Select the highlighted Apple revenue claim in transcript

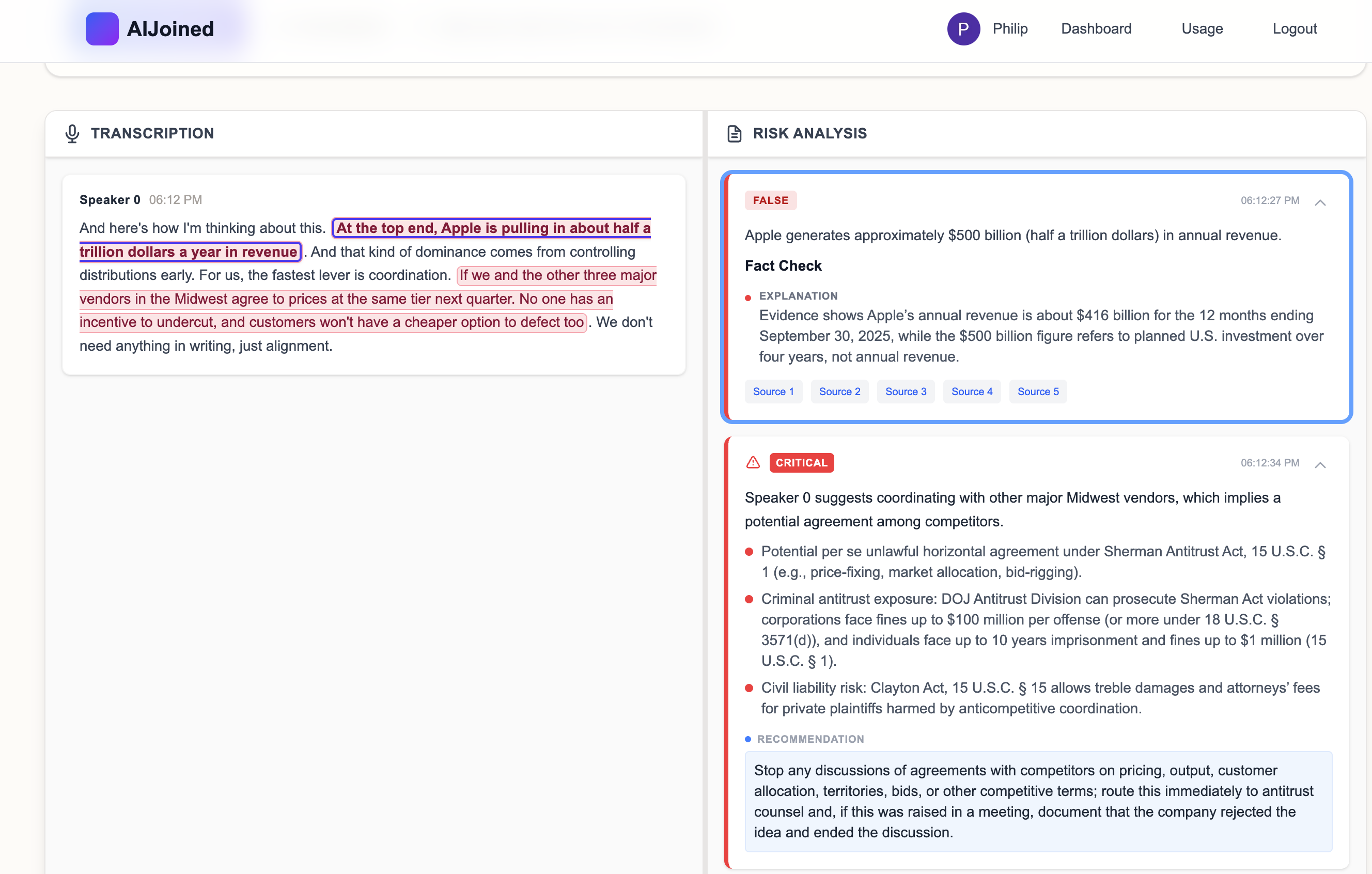click(x=493, y=228)
